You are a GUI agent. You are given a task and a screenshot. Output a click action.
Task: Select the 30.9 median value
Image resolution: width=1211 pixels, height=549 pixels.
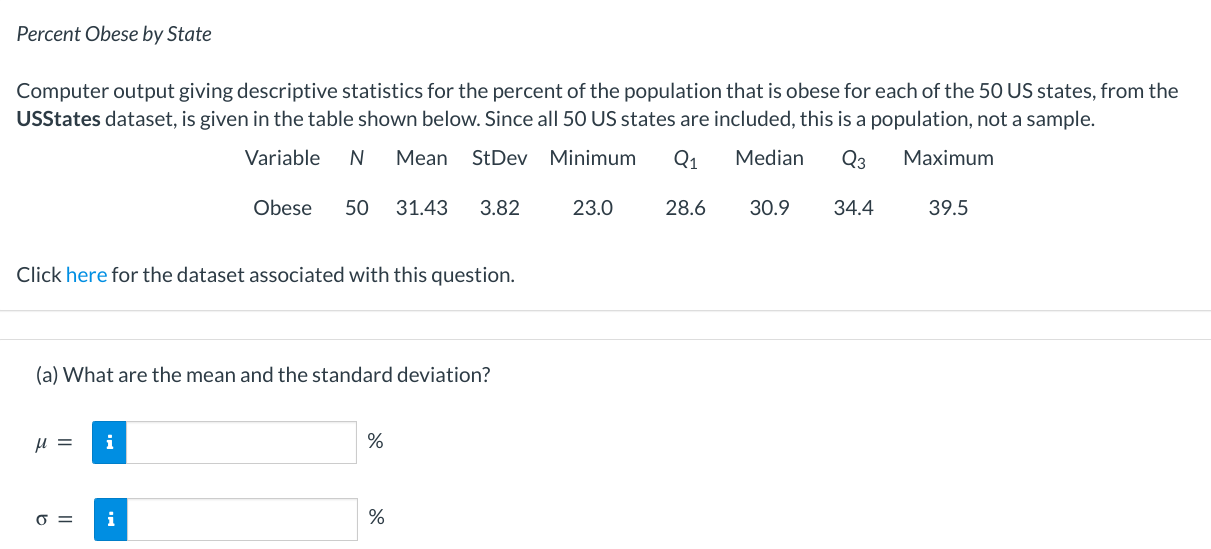(769, 208)
